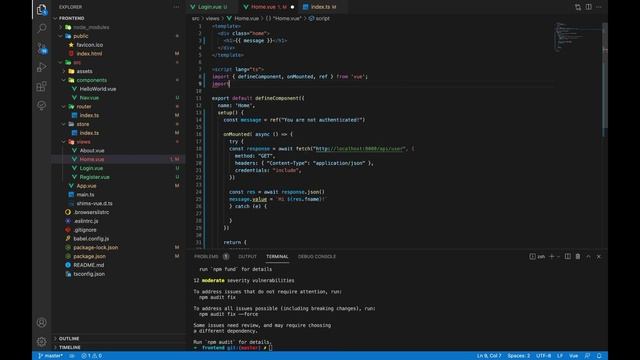Open Nav.vue in the explorer
Viewport: 640px width, 360px height.
(89, 98)
